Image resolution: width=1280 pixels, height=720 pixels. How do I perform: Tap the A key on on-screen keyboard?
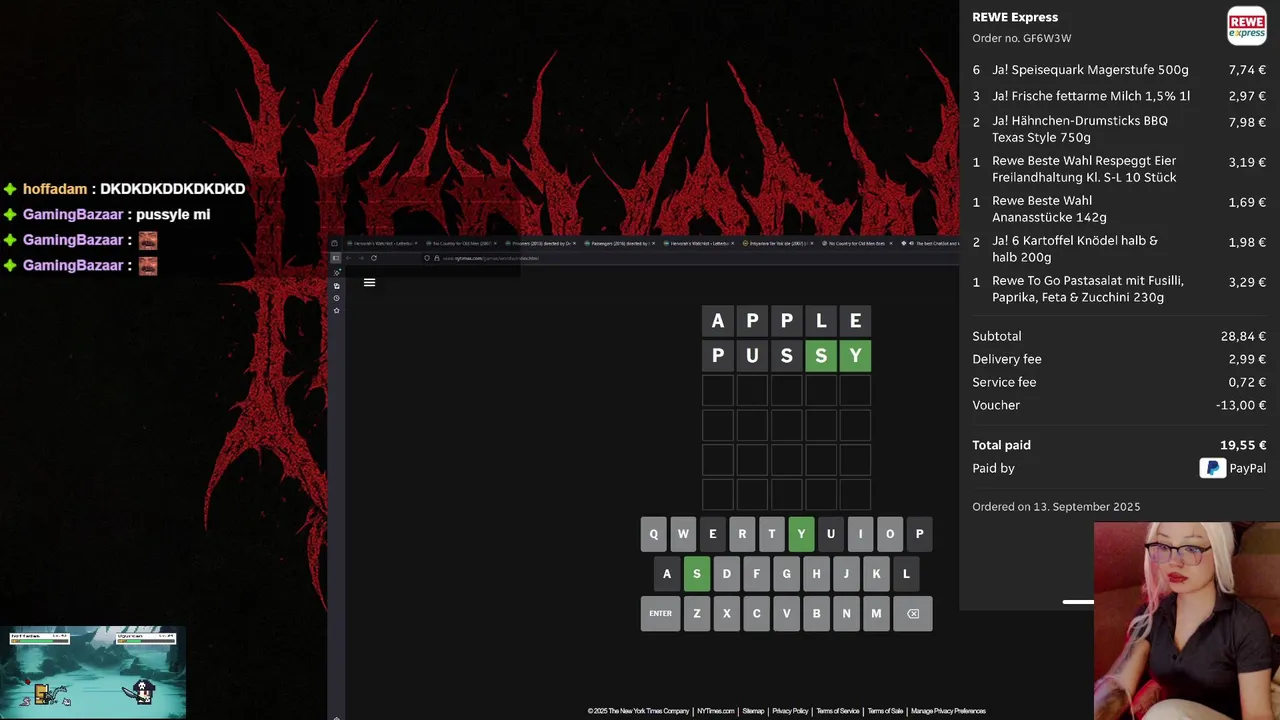[667, 574]
